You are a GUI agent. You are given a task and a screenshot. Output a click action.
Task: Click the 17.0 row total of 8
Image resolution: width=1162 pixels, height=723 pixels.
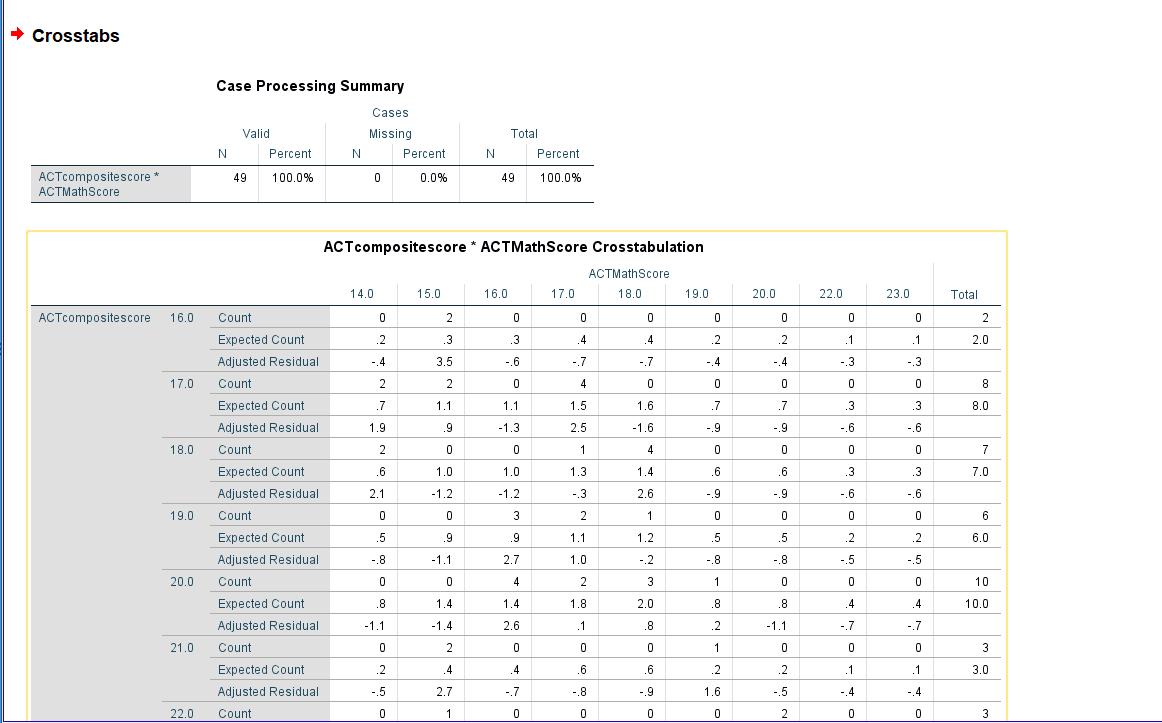[985, 384]
